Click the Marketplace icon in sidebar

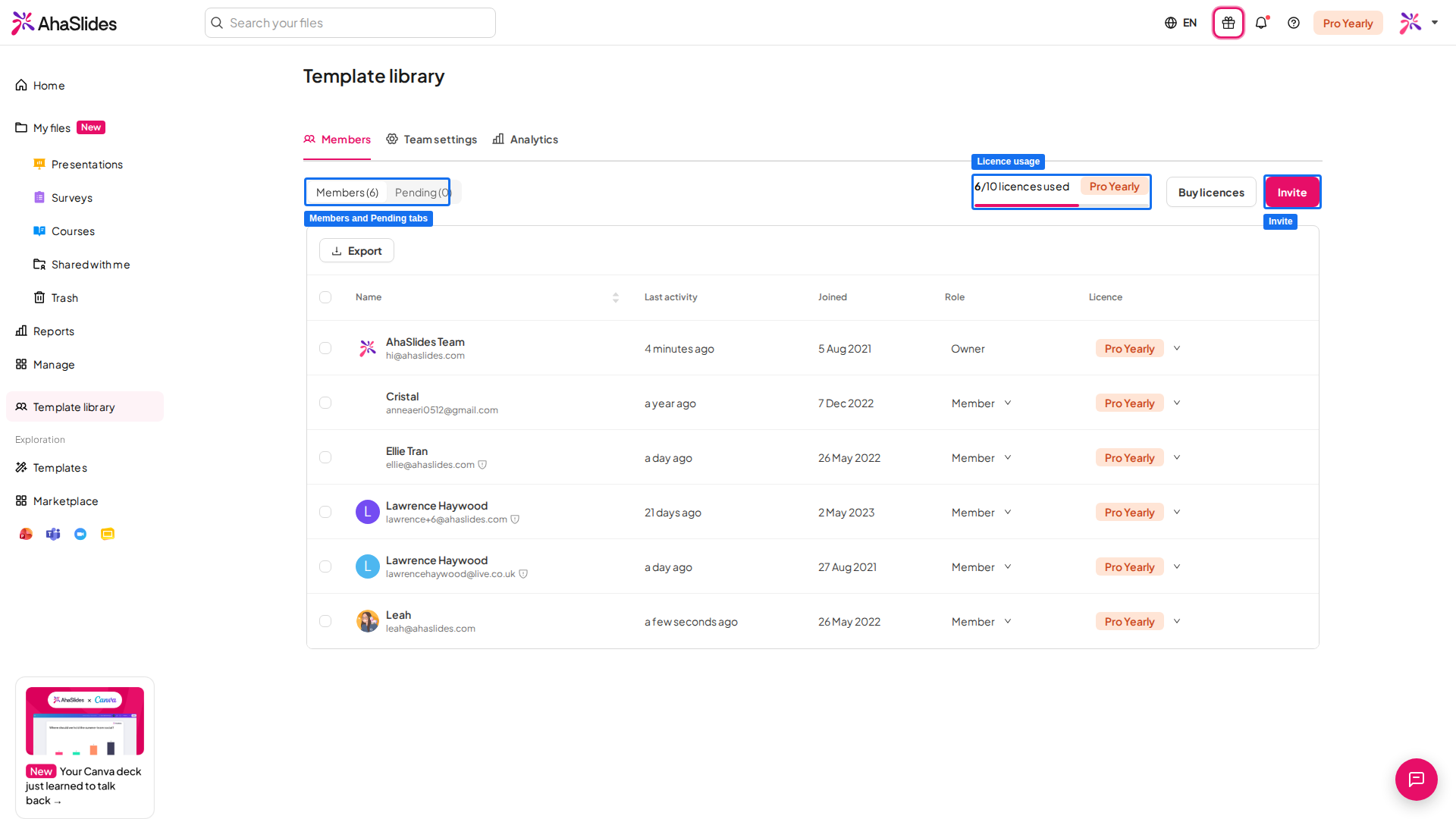21,500
